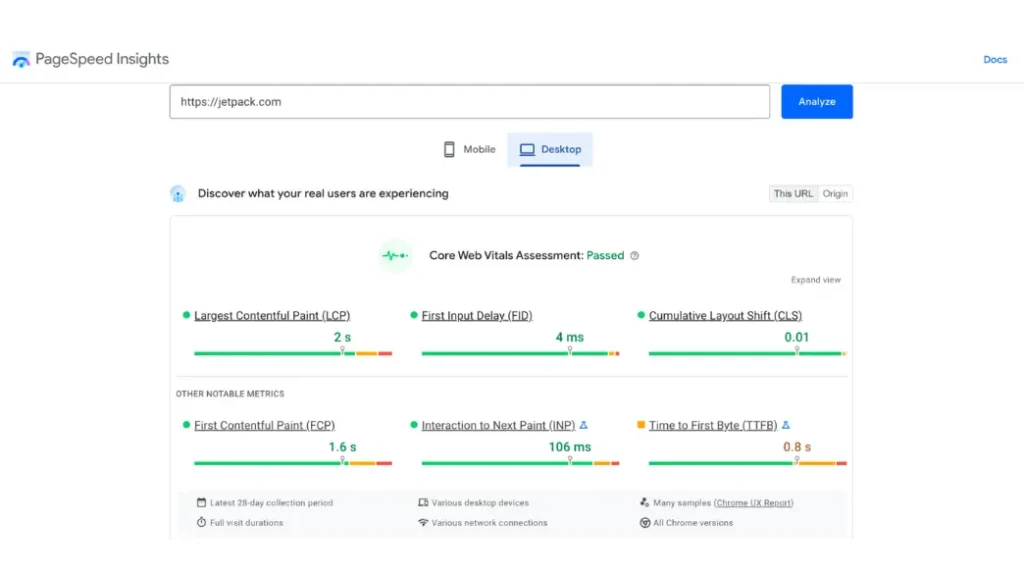Click Various network connections text
1024x576 pixels.
click(489, 523)
